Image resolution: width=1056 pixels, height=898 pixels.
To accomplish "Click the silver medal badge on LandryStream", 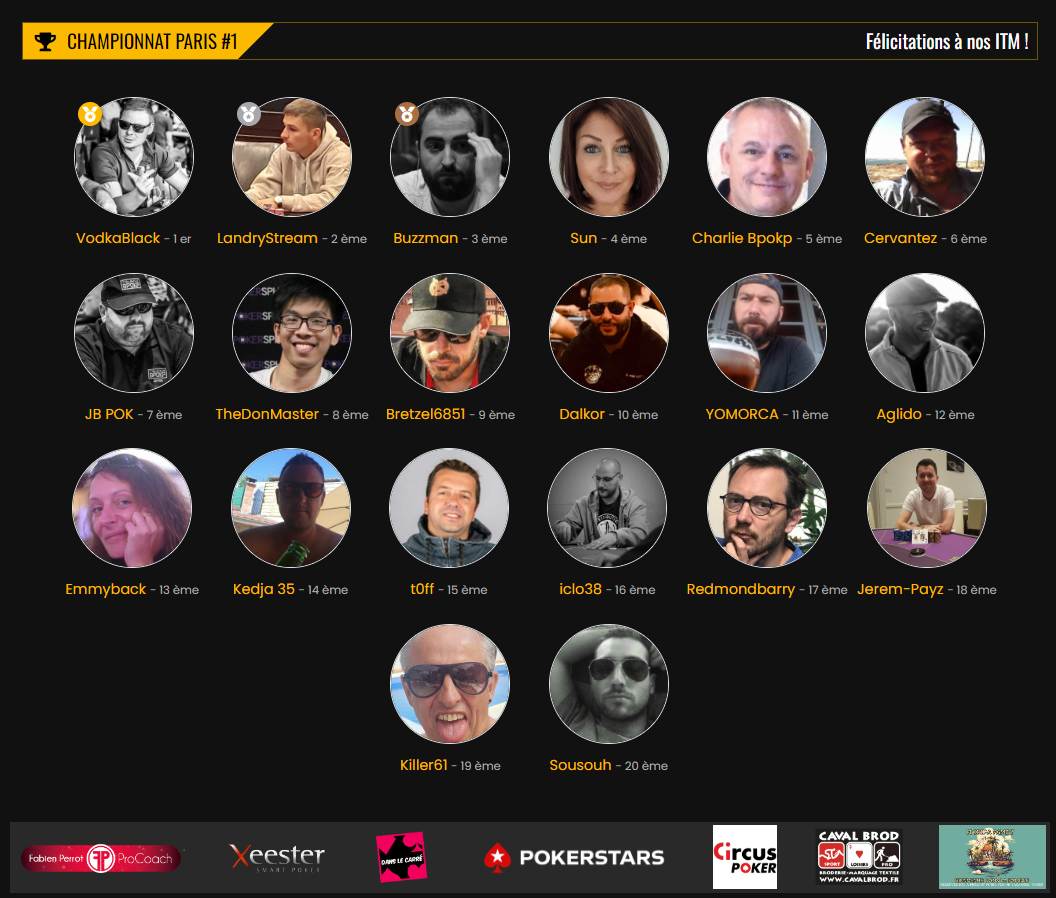I will click(x=249, y=114).
